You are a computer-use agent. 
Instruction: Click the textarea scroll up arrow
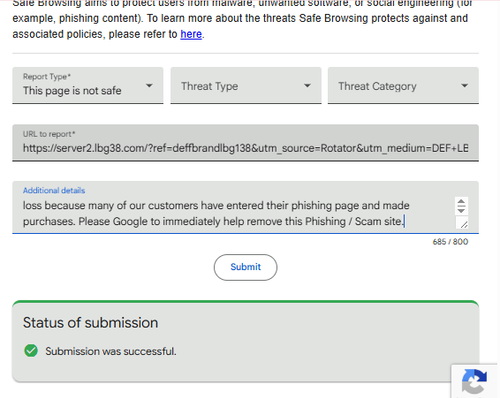461,202
